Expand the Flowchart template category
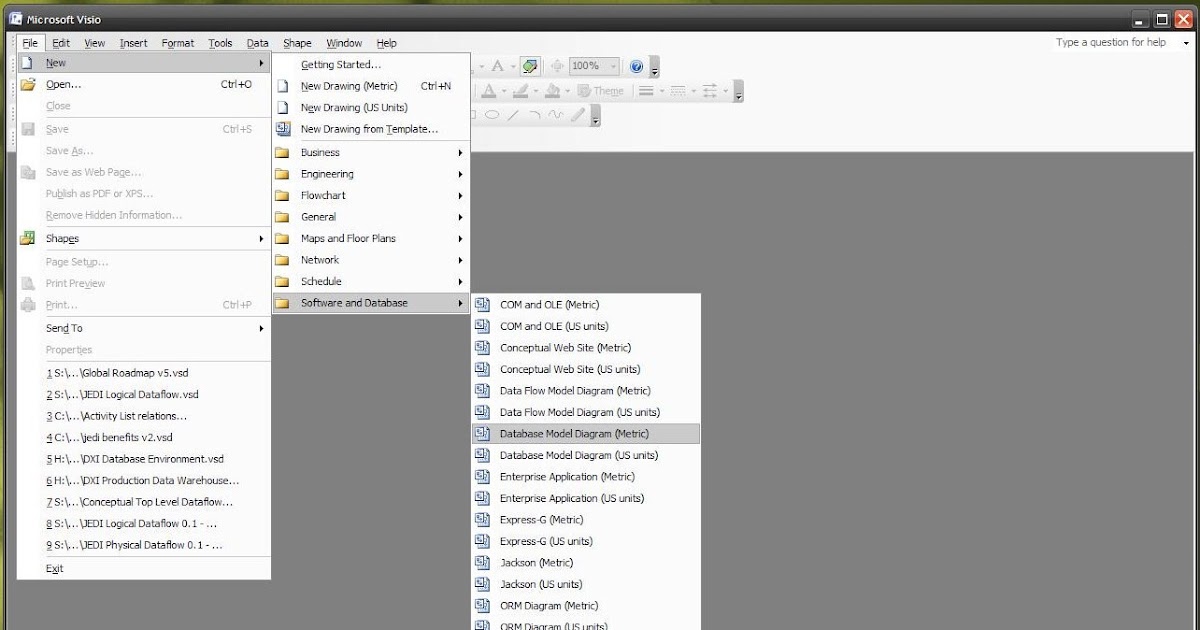This screenshot has width=1200, height=630. coord(370,196)
